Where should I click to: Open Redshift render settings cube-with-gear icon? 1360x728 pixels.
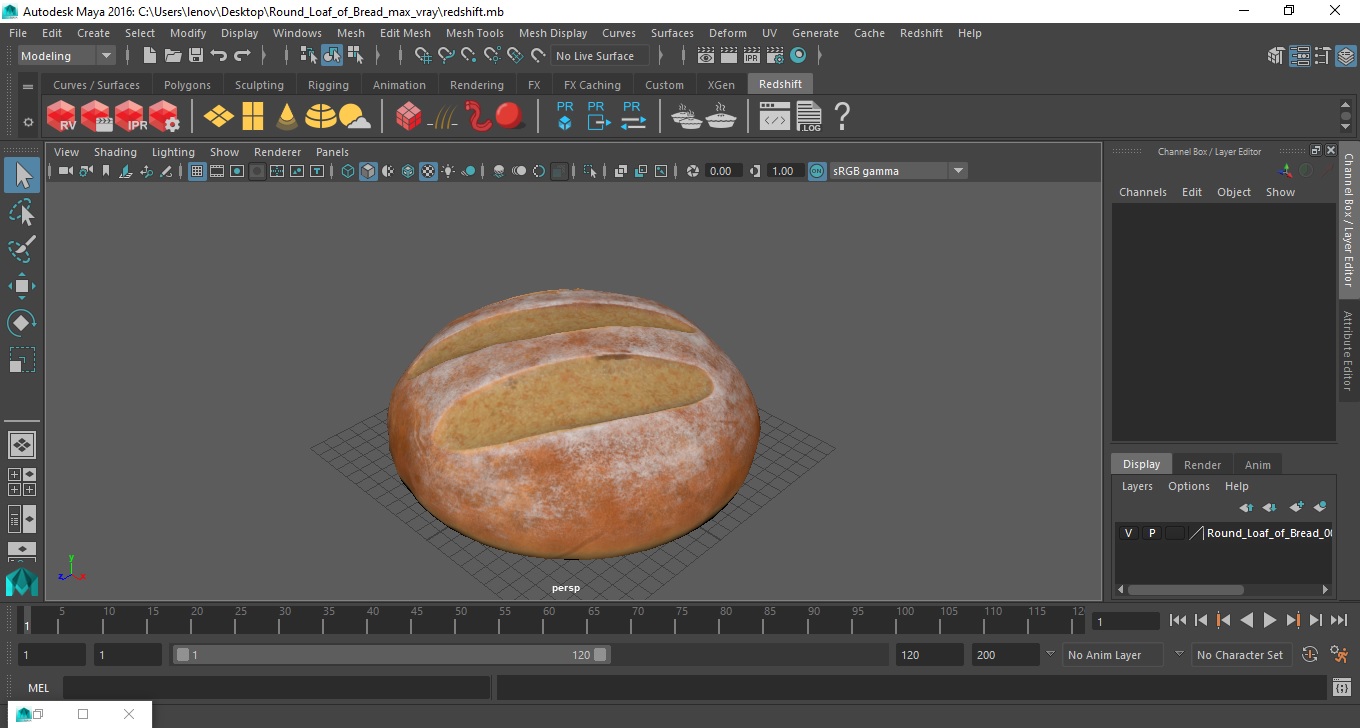click(x=164, y=117)
